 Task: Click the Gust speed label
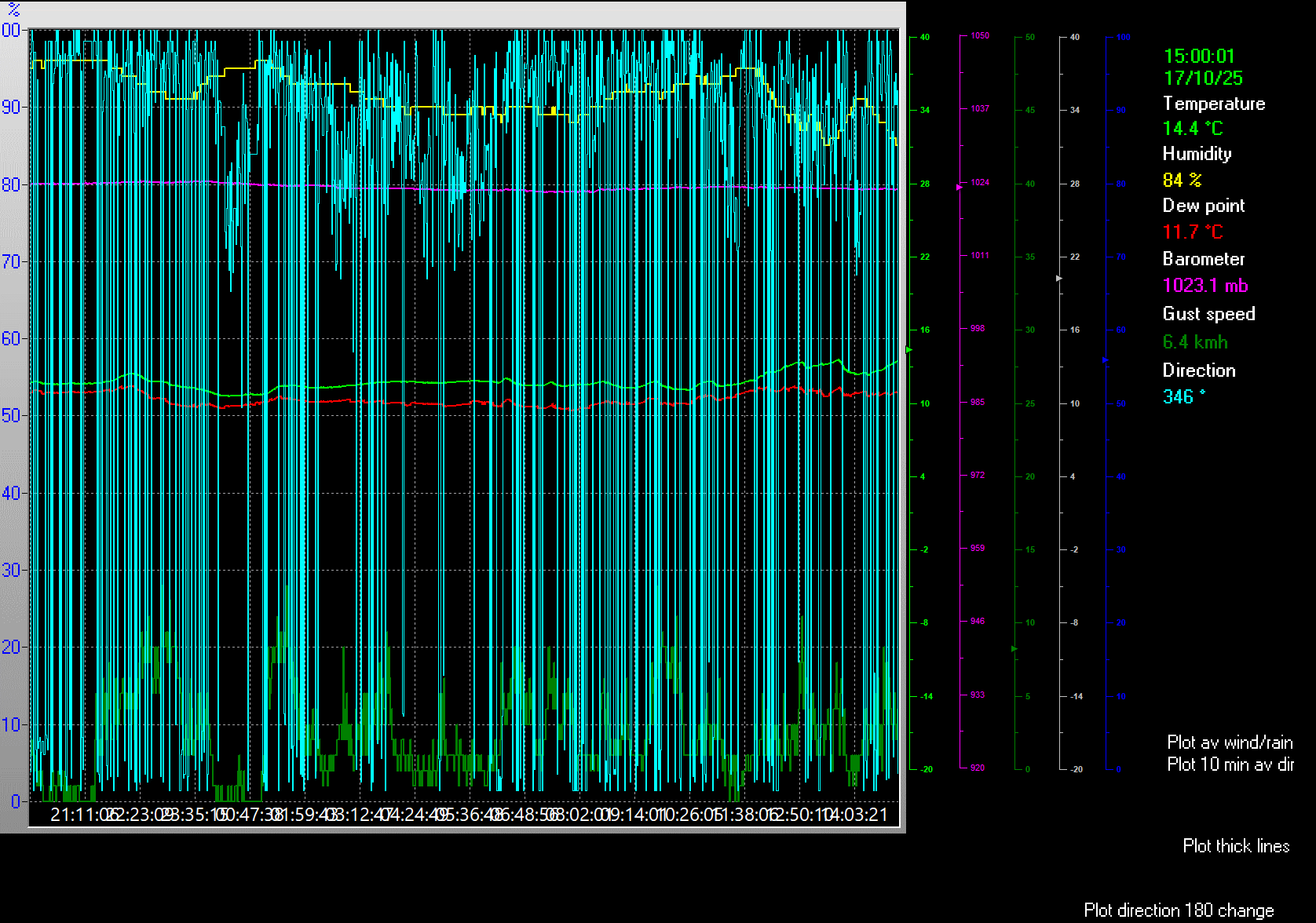pos(1208,314)
